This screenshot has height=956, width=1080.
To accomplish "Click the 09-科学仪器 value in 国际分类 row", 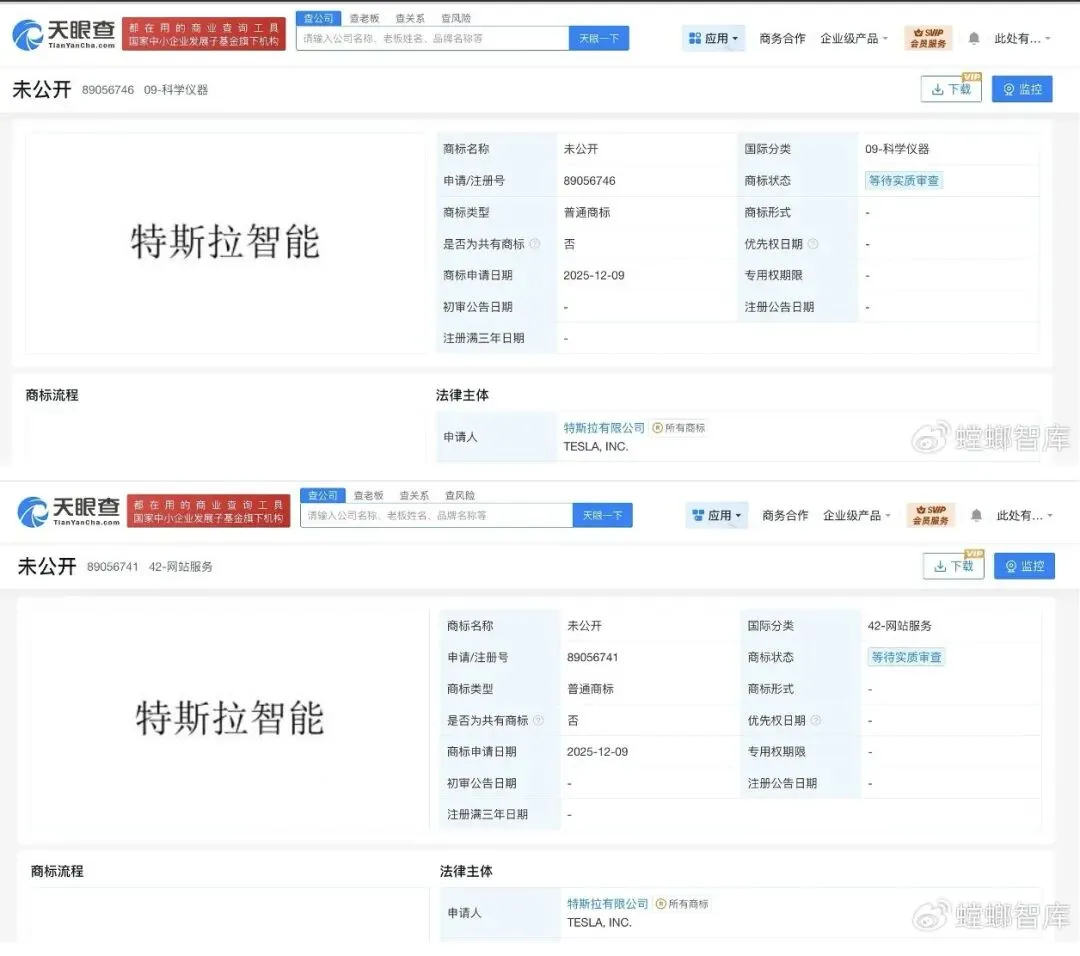I will (x=897, y=149).
